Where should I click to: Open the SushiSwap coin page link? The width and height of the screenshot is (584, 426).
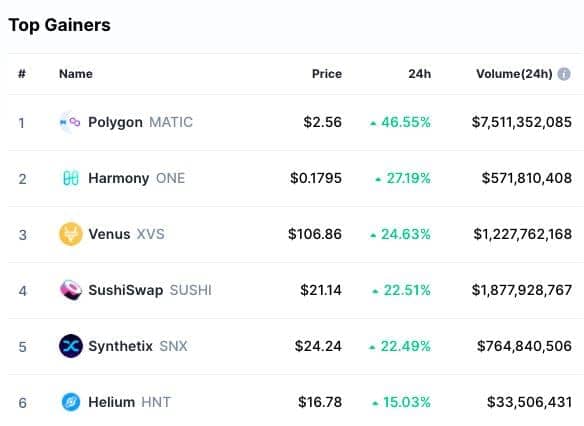126,290
